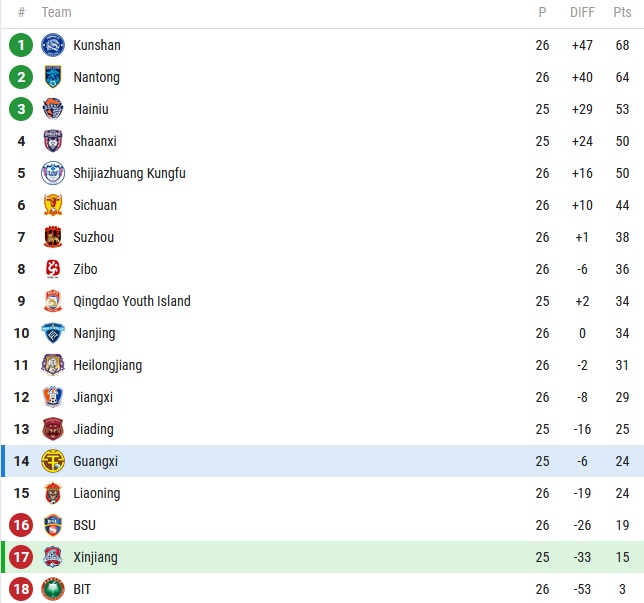Image resolution: width=644 pixels, height=603 pixels.
Task: Click the green position 1 badge
Action: tap(21, 45)
